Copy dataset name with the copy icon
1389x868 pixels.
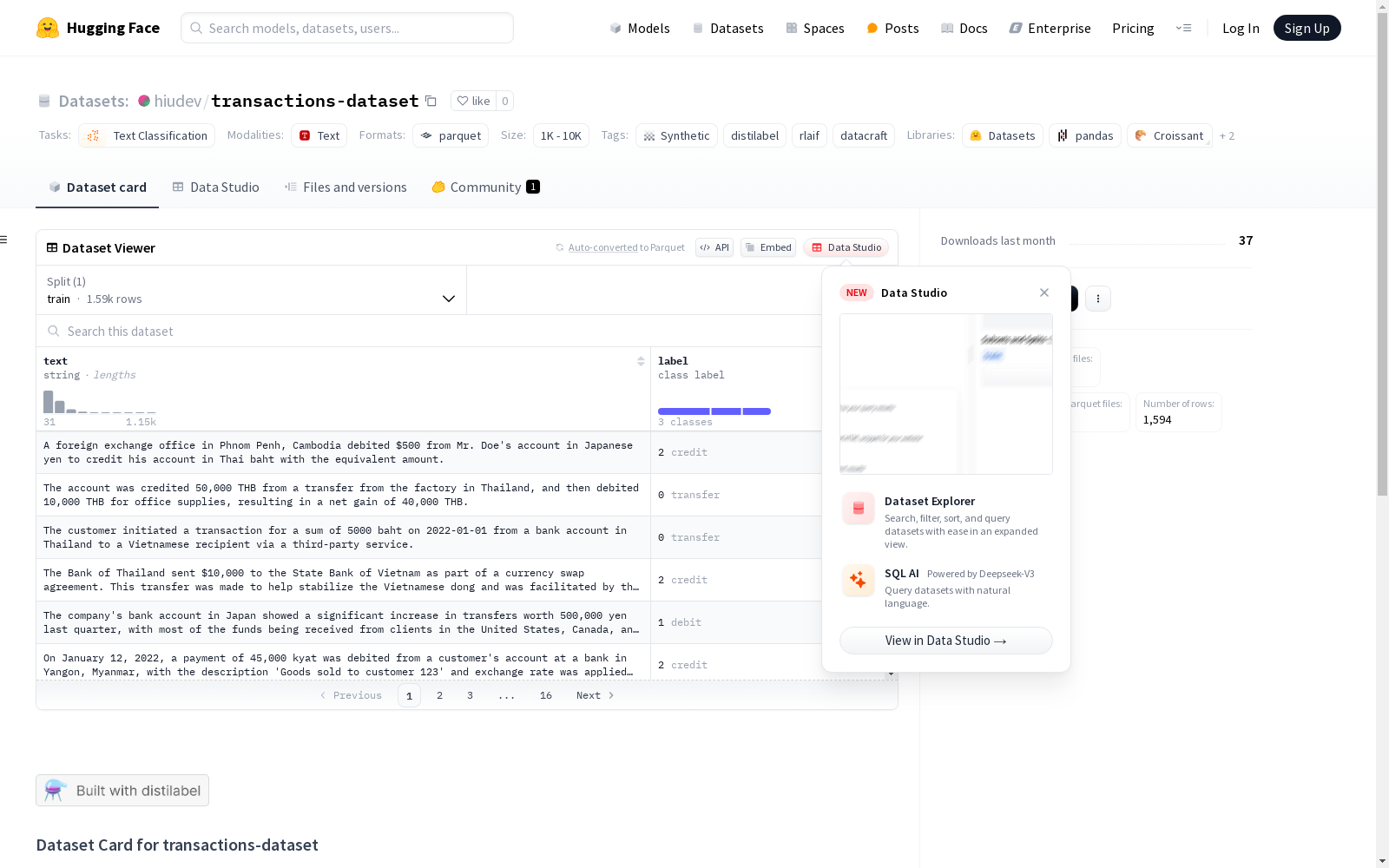coord(431,101)
